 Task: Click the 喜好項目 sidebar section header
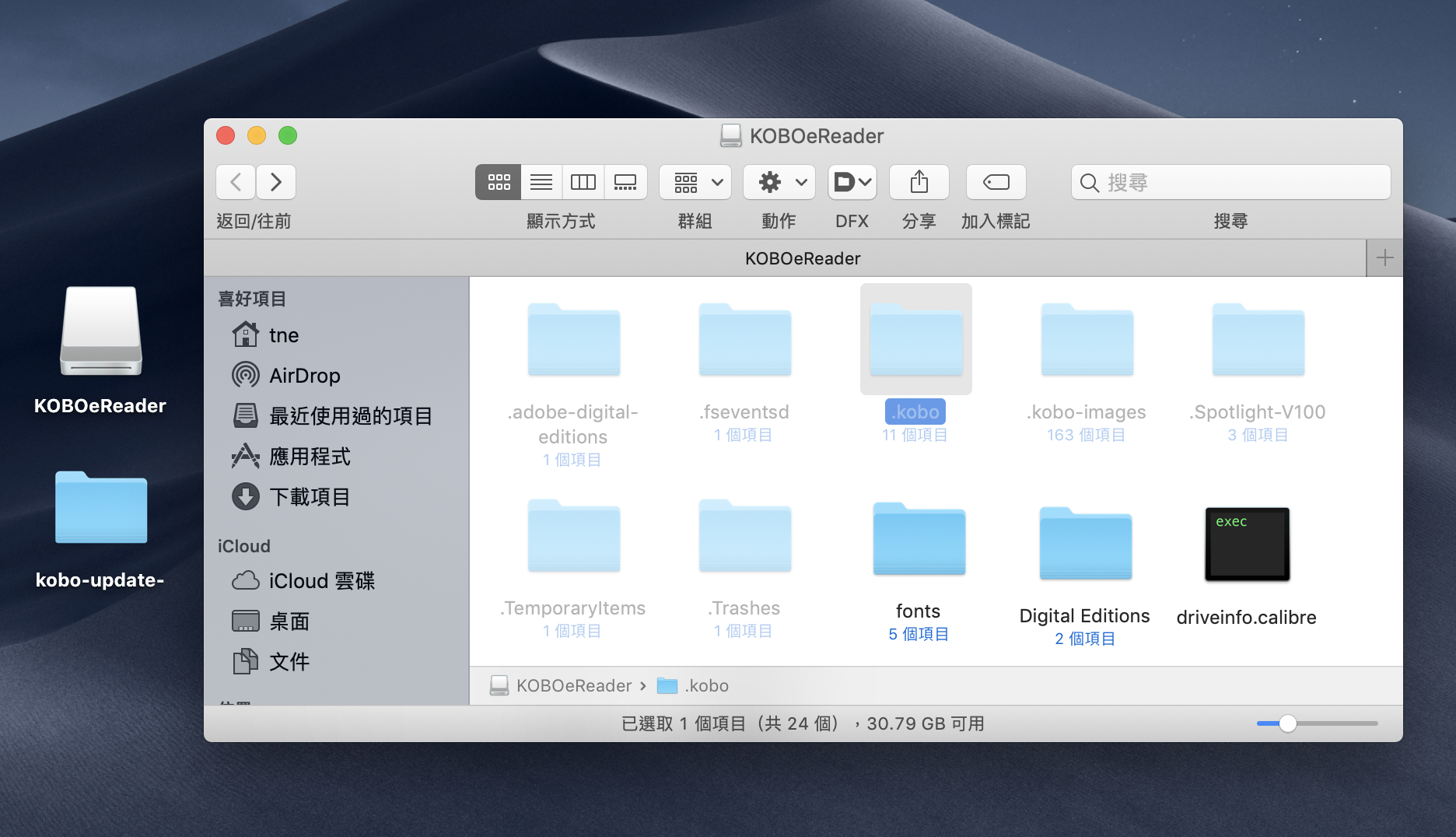252,299
